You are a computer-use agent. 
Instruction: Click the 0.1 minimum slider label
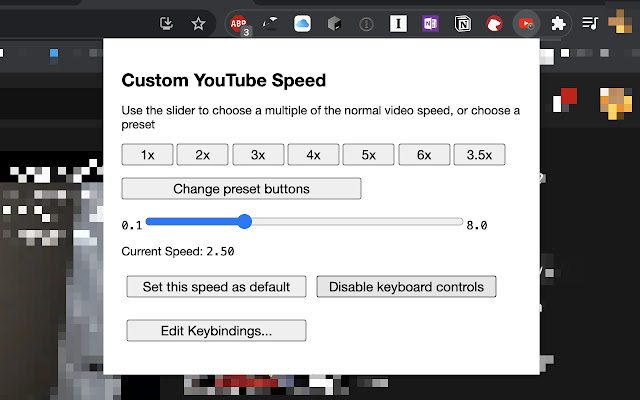[x=132, y=225]
